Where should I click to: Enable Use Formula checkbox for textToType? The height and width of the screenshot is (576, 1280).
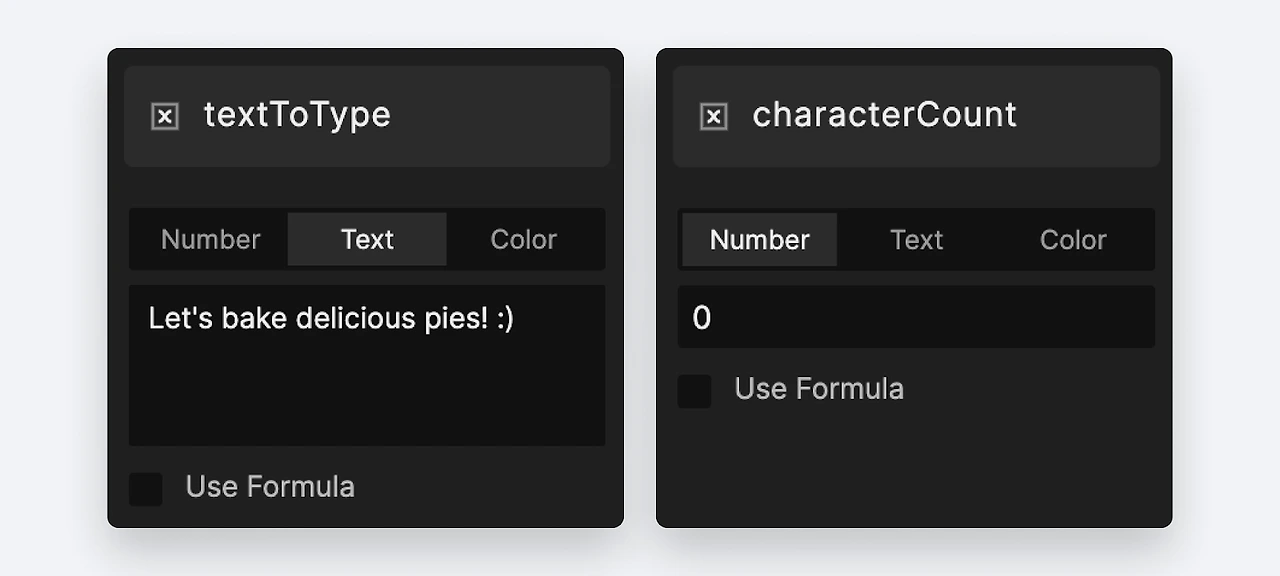click(146, 489)
